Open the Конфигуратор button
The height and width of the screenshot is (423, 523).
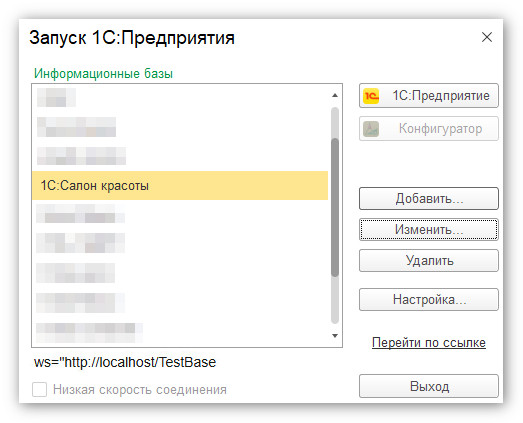coord(429,128)
